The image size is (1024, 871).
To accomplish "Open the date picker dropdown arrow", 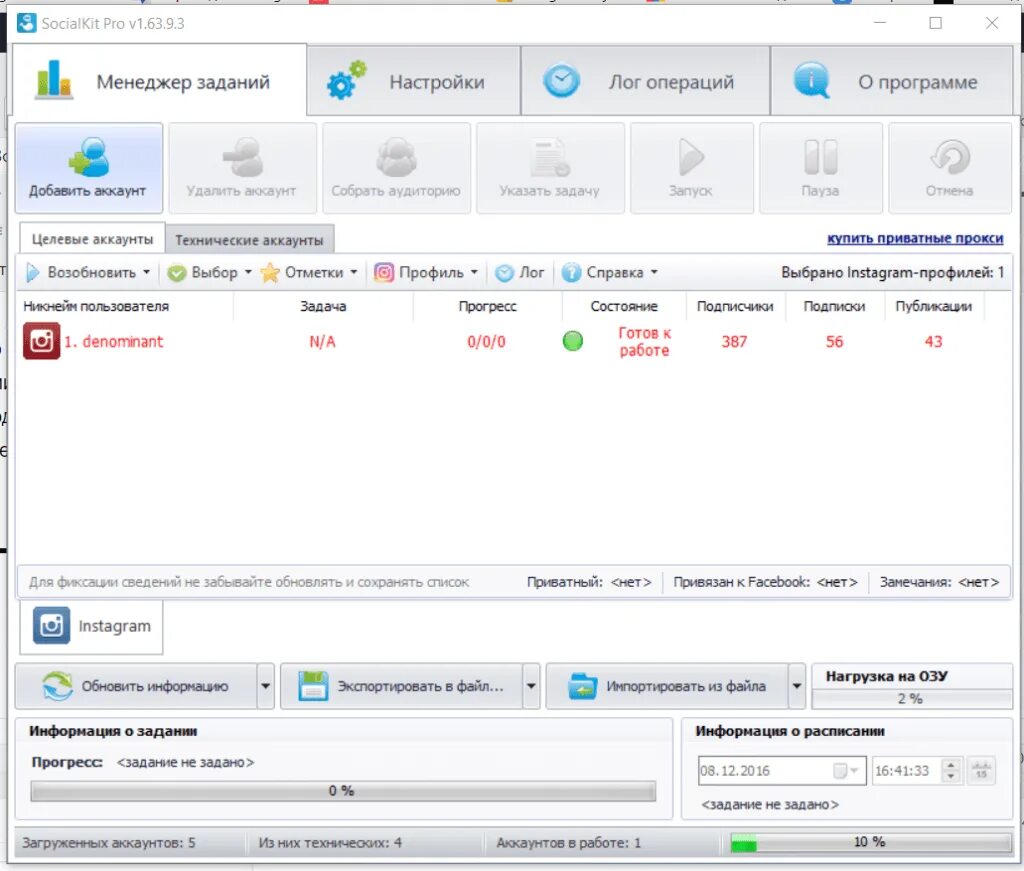I will coord(854,770).
